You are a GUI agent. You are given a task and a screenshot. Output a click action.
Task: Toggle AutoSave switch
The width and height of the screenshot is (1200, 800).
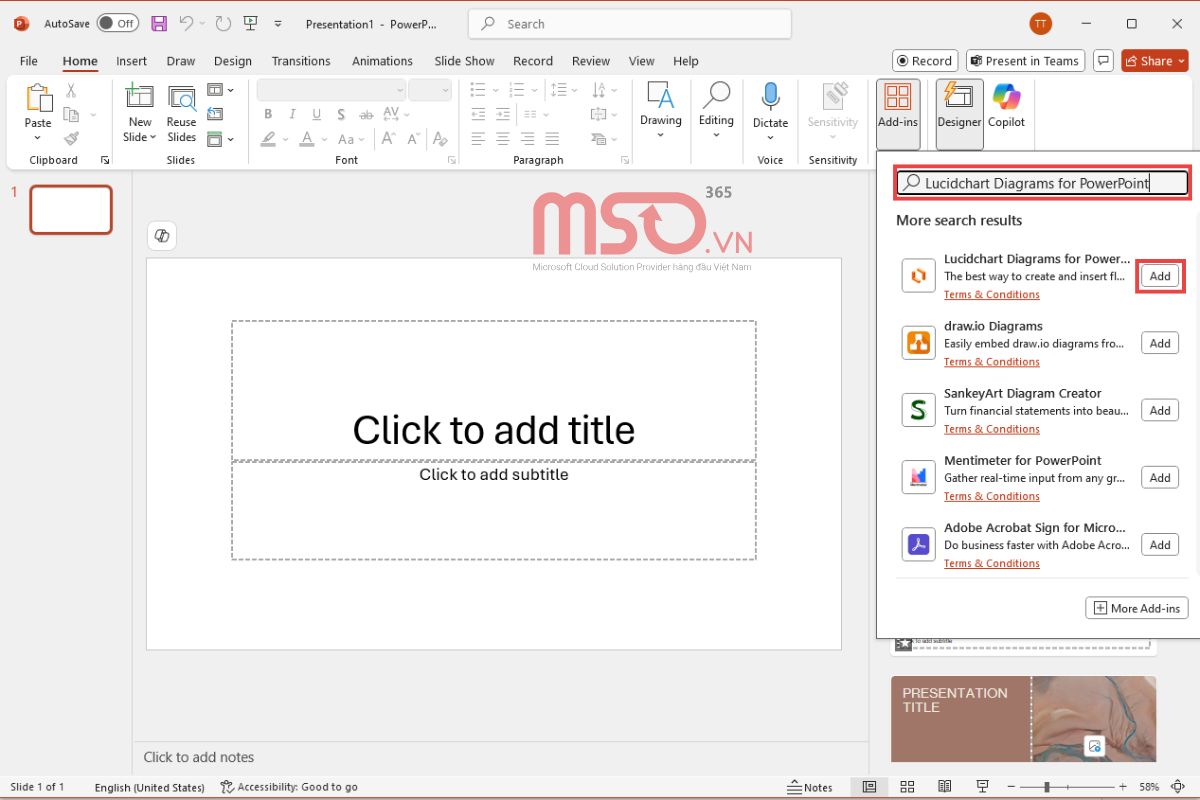pyautogui.click(x=117, y=23)
